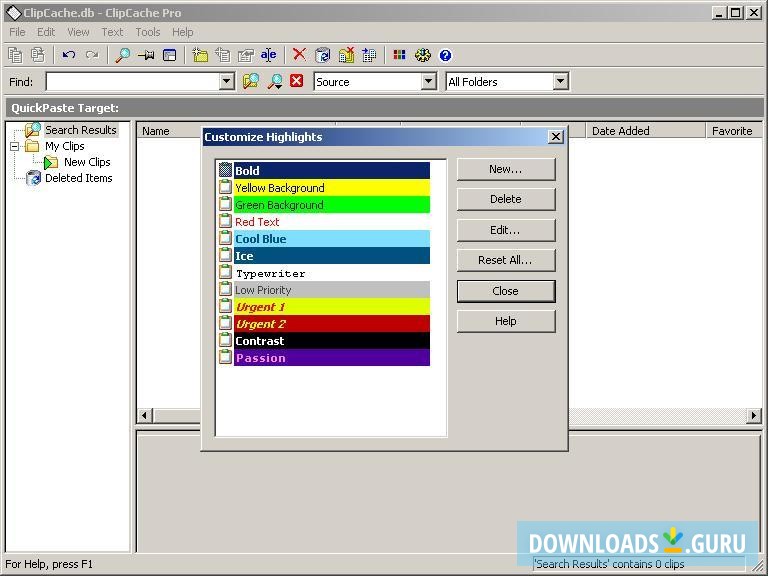Open the Tools menu
The height and width of the screenshot is (576, 768).
pos(148,32)
